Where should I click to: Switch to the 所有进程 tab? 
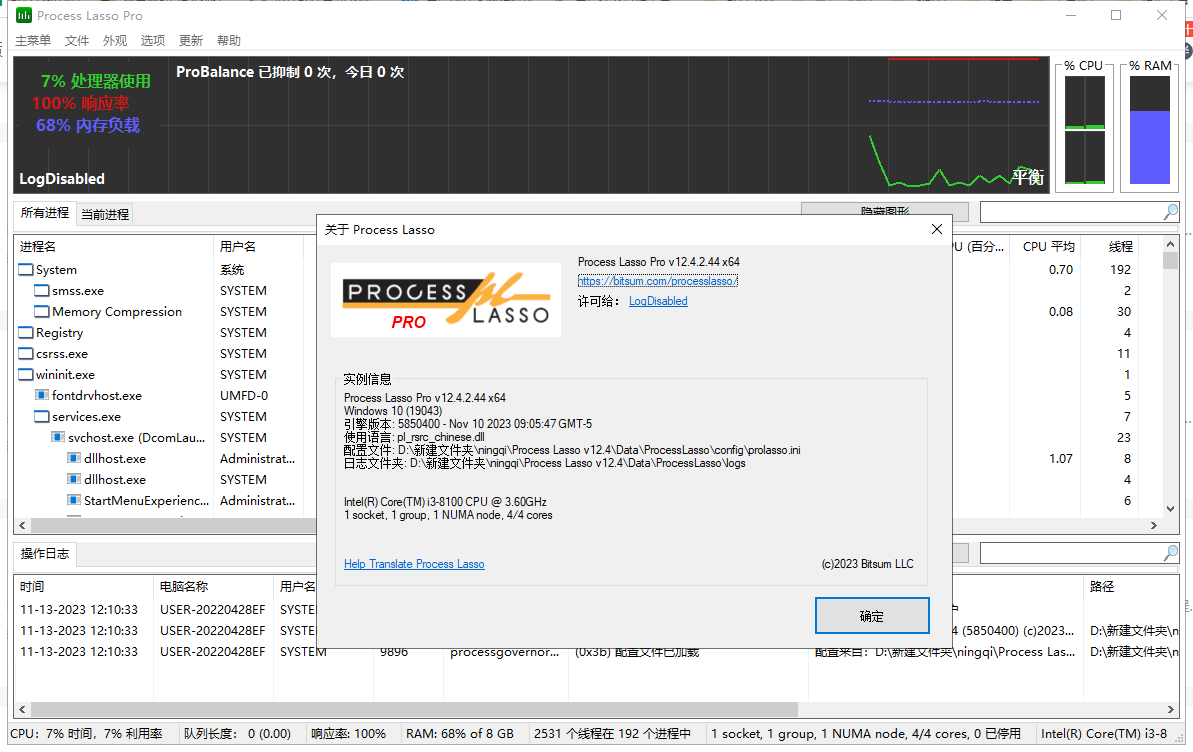click(x=45, y=213)
